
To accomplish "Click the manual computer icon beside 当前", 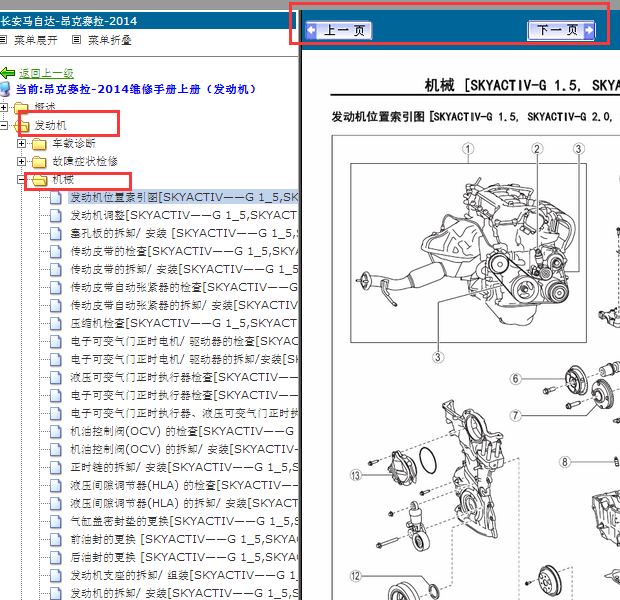I will click(6, 89).
